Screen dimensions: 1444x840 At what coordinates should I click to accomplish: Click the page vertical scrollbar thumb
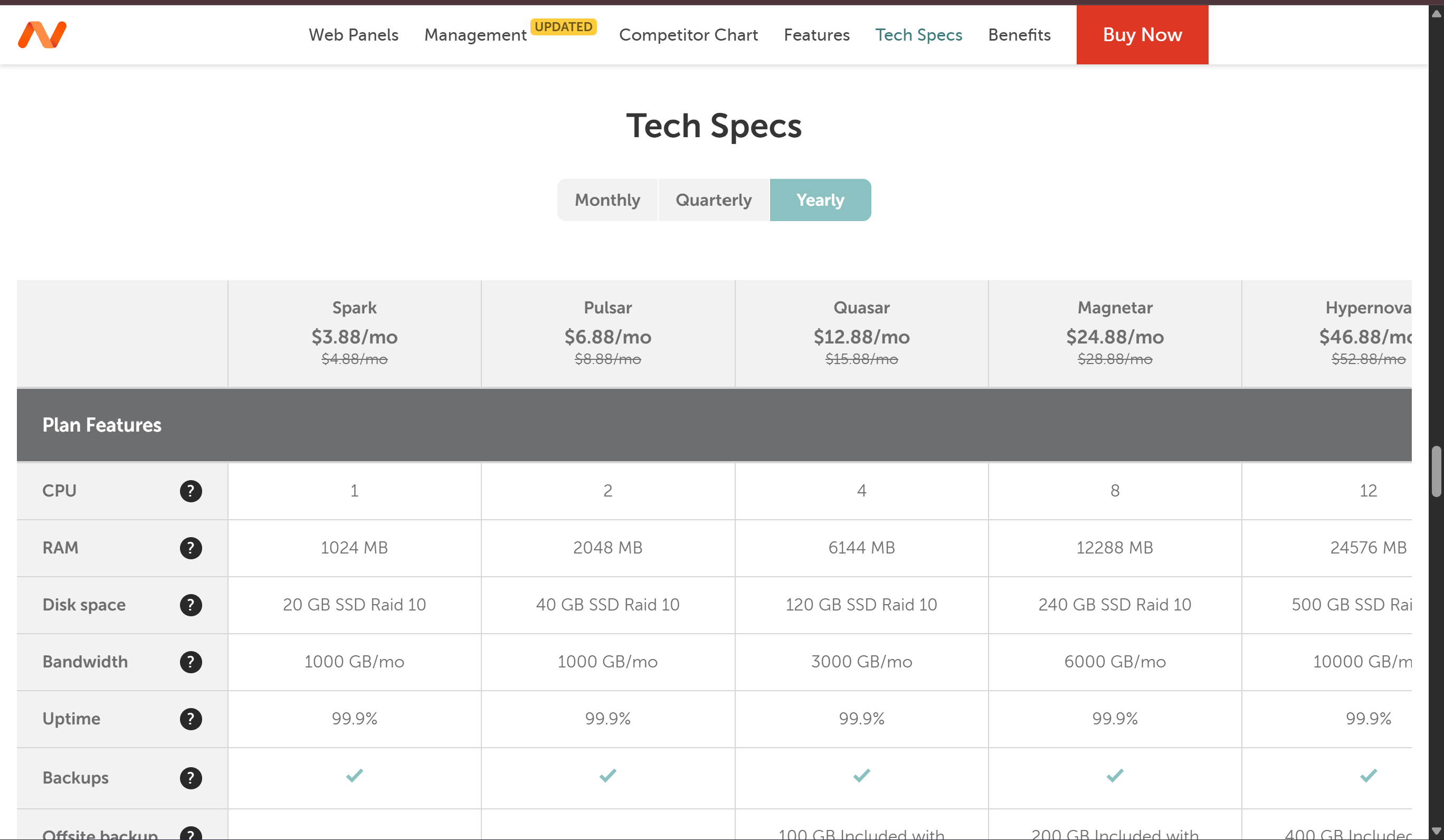[1436, 471]
